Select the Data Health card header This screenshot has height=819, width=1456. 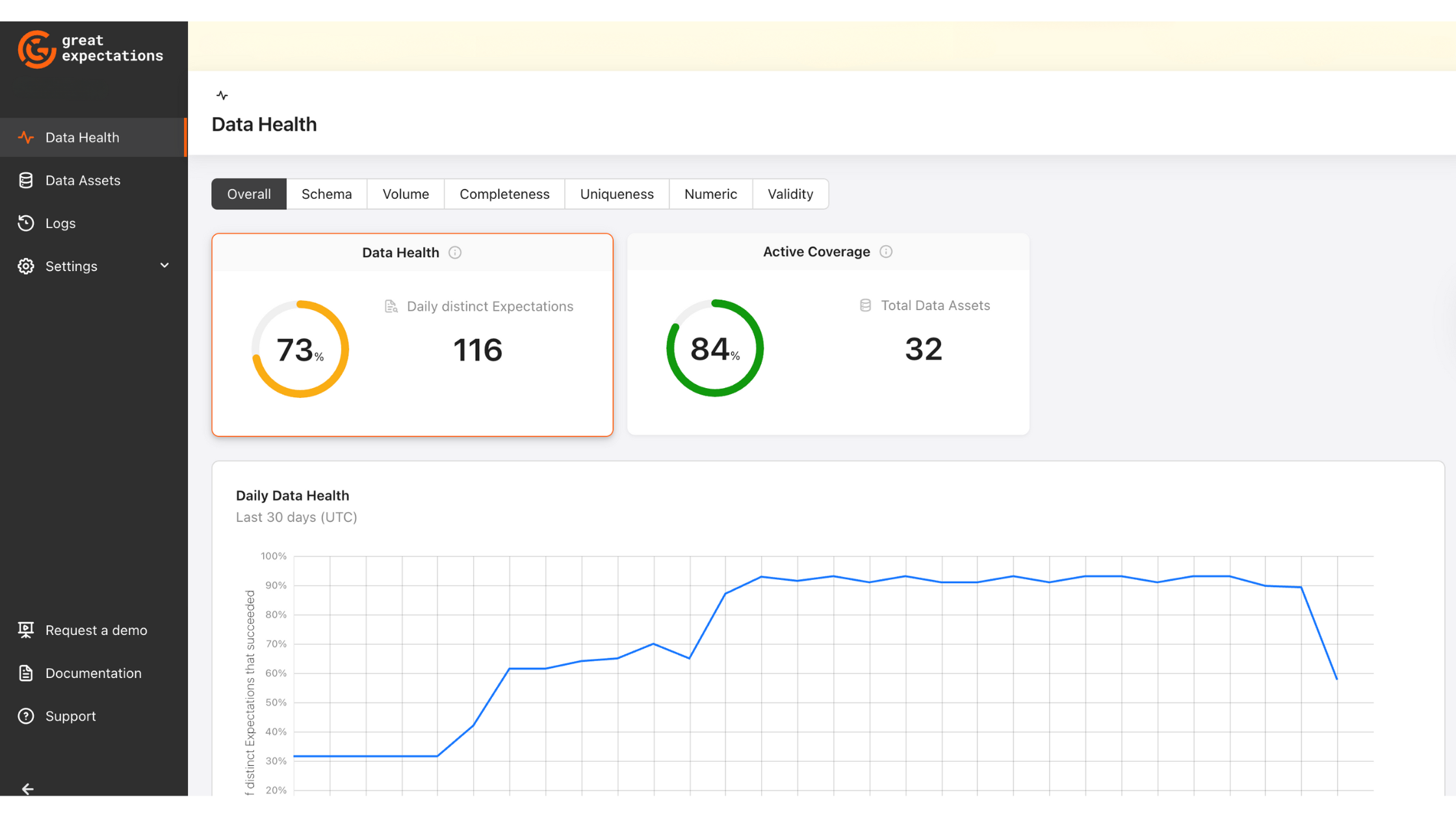[x=412, y=252]
